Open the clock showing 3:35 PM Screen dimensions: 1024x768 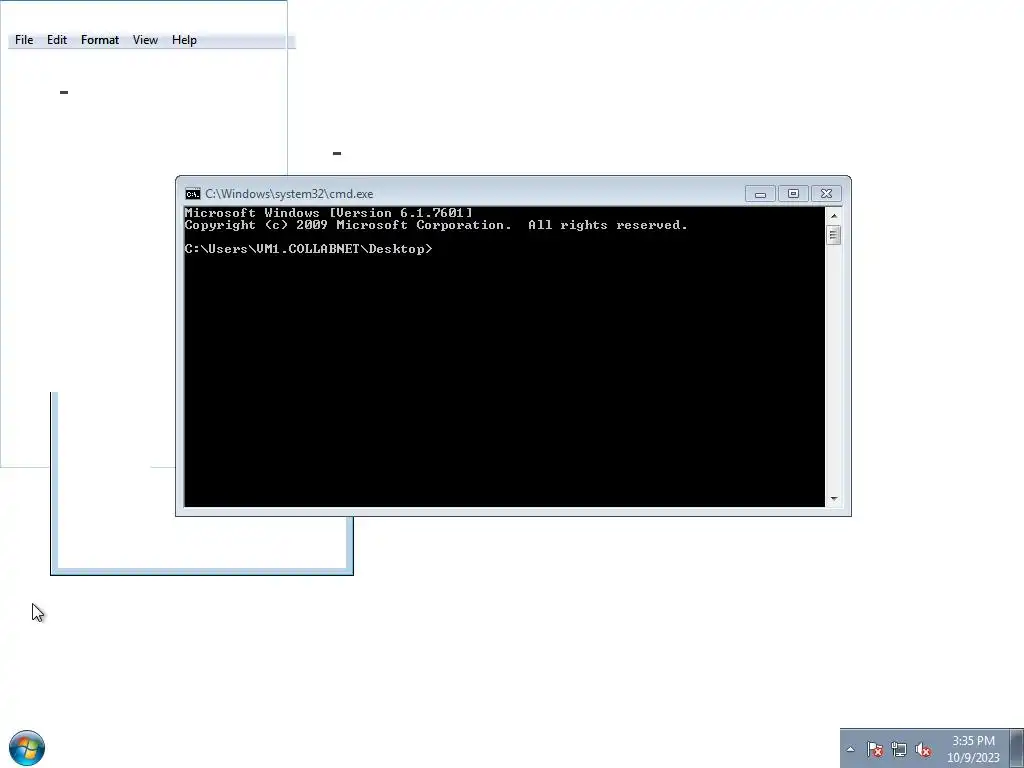tap(973, 749)
